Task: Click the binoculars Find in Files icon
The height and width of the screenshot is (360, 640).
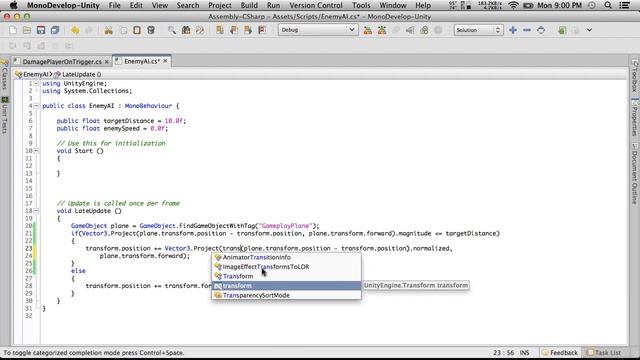Action: (186, 30)
